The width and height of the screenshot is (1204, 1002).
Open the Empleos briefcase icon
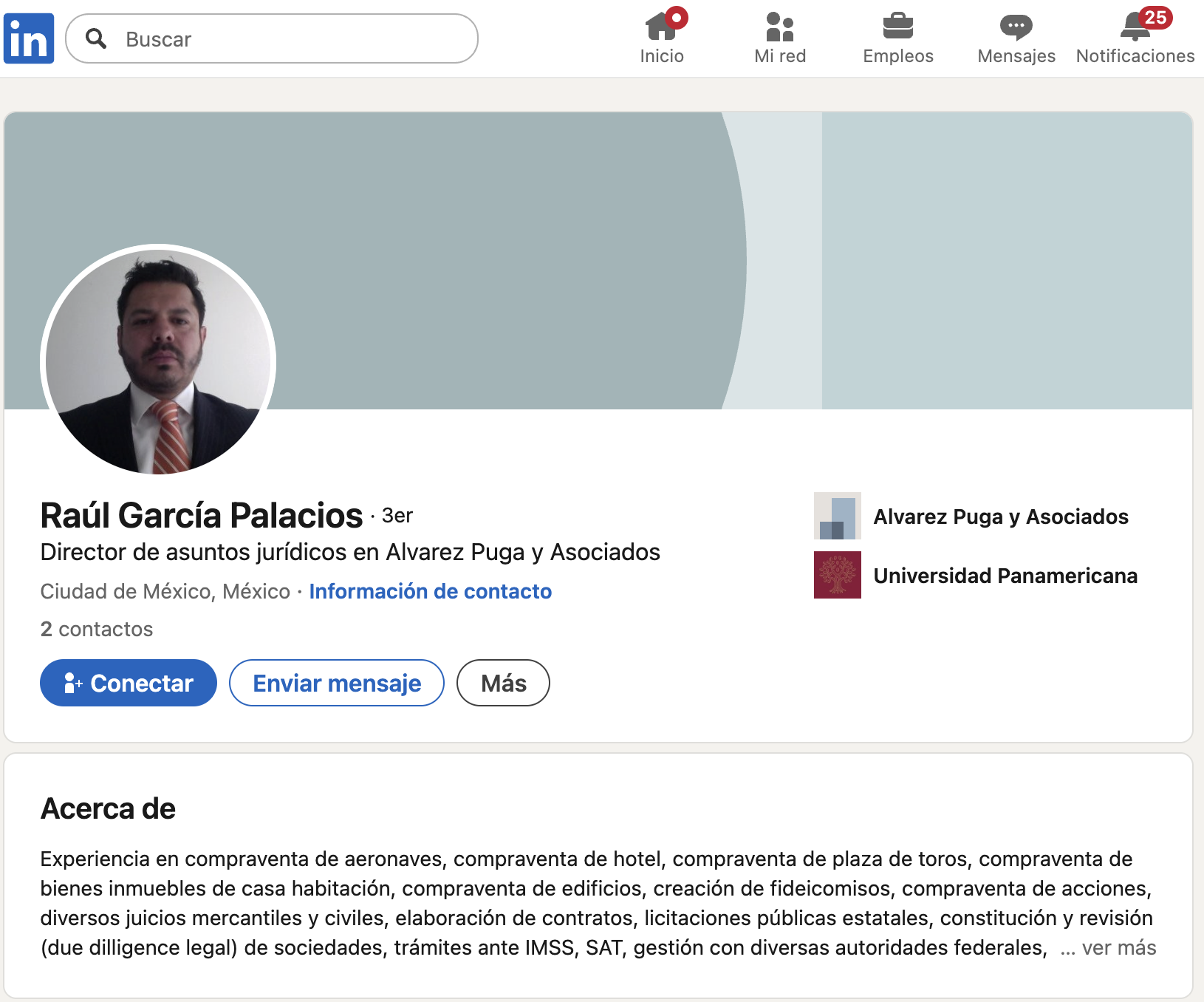[x=897, y=27]
